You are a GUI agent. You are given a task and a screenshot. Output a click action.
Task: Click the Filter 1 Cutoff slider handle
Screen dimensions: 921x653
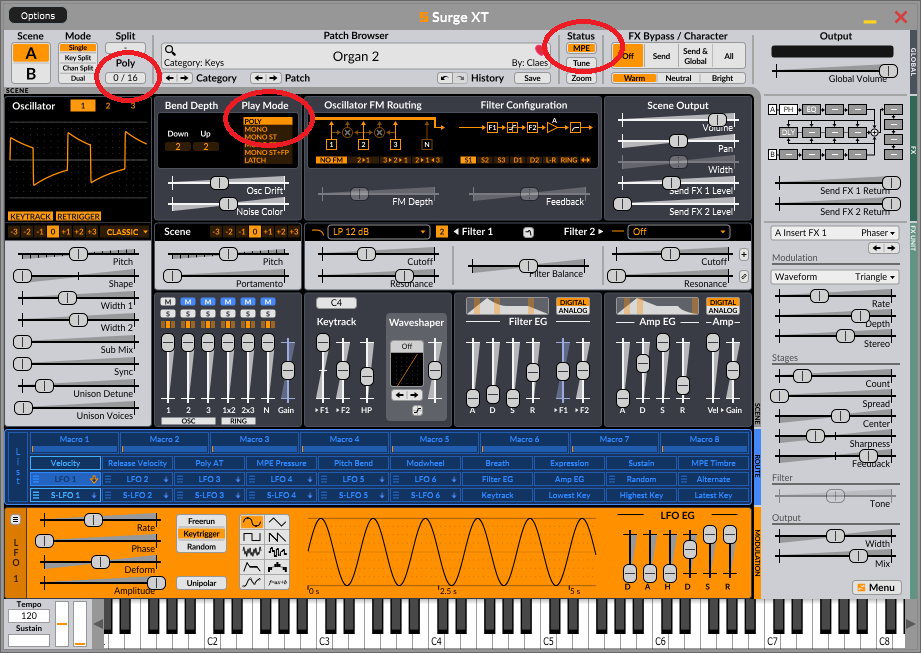[367, 254]
